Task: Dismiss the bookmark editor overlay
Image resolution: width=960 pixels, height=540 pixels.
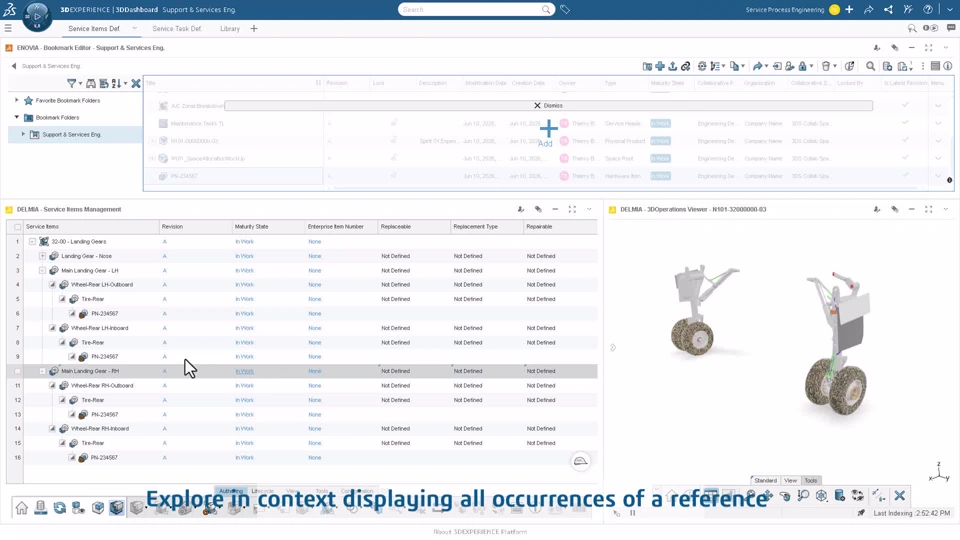Action: click(x=548, y=105)
